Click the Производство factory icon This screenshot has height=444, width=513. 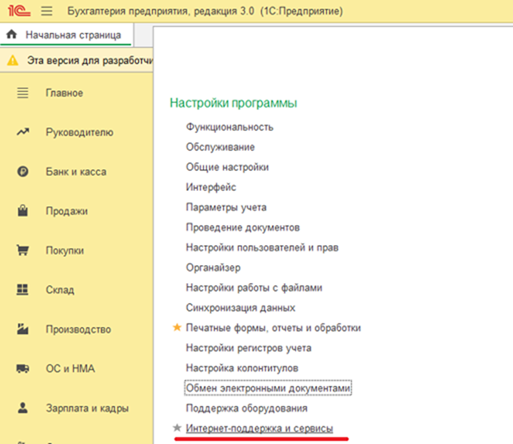click(23, 329)
